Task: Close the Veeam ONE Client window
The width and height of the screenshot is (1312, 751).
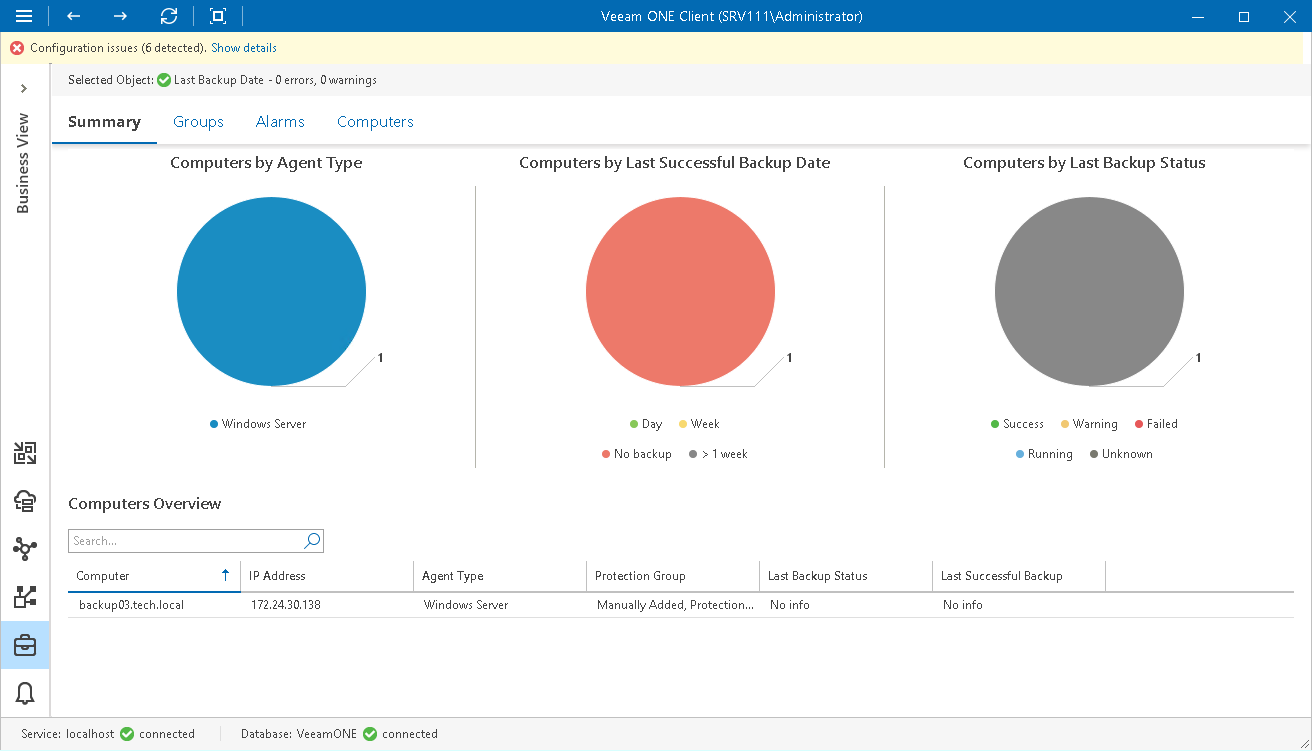Action: coord(1289,16)
